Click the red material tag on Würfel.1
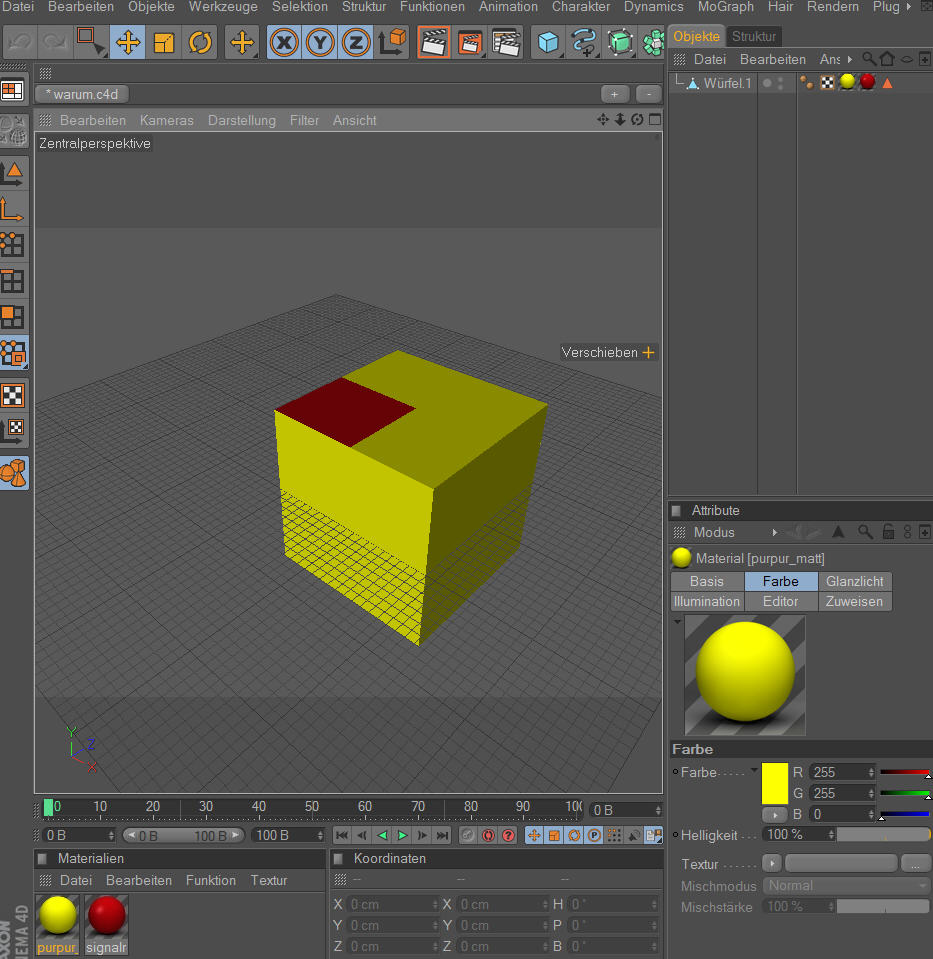The height and width of the screenshot is (959, 933). pyautogui.click(x=868, y=83)
